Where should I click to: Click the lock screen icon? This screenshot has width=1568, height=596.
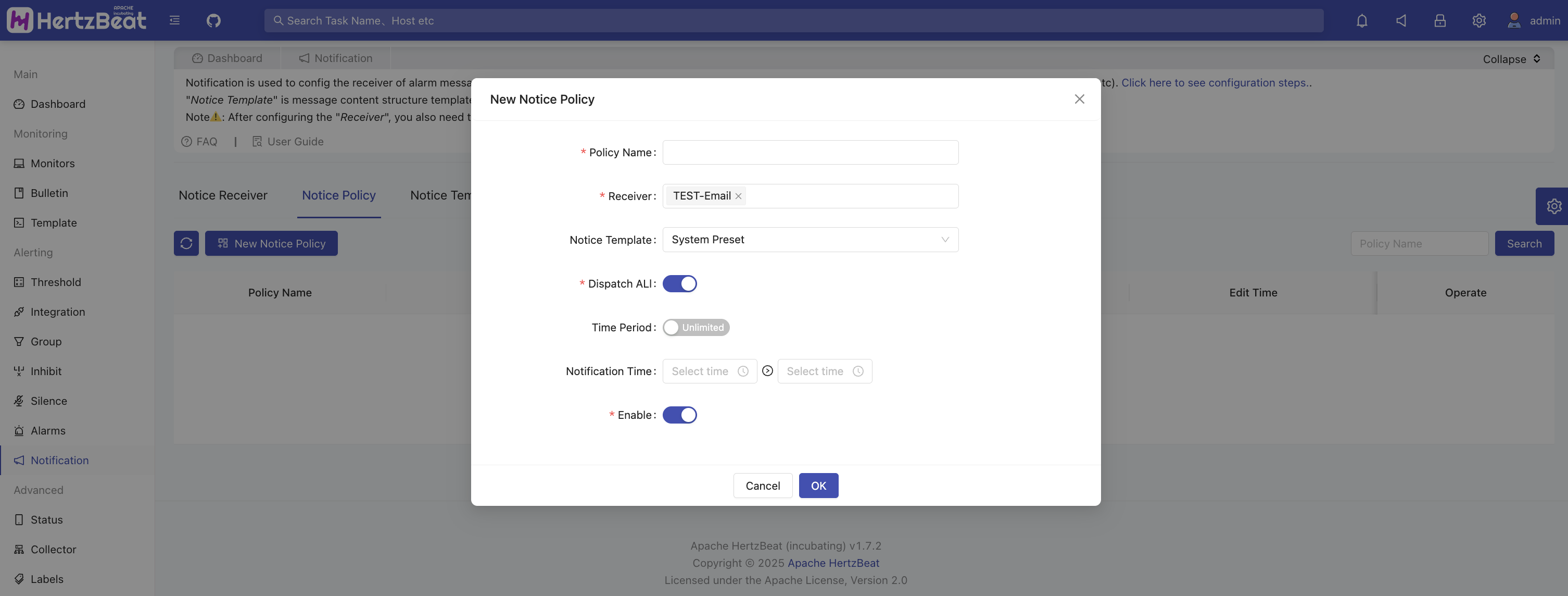1439,21
